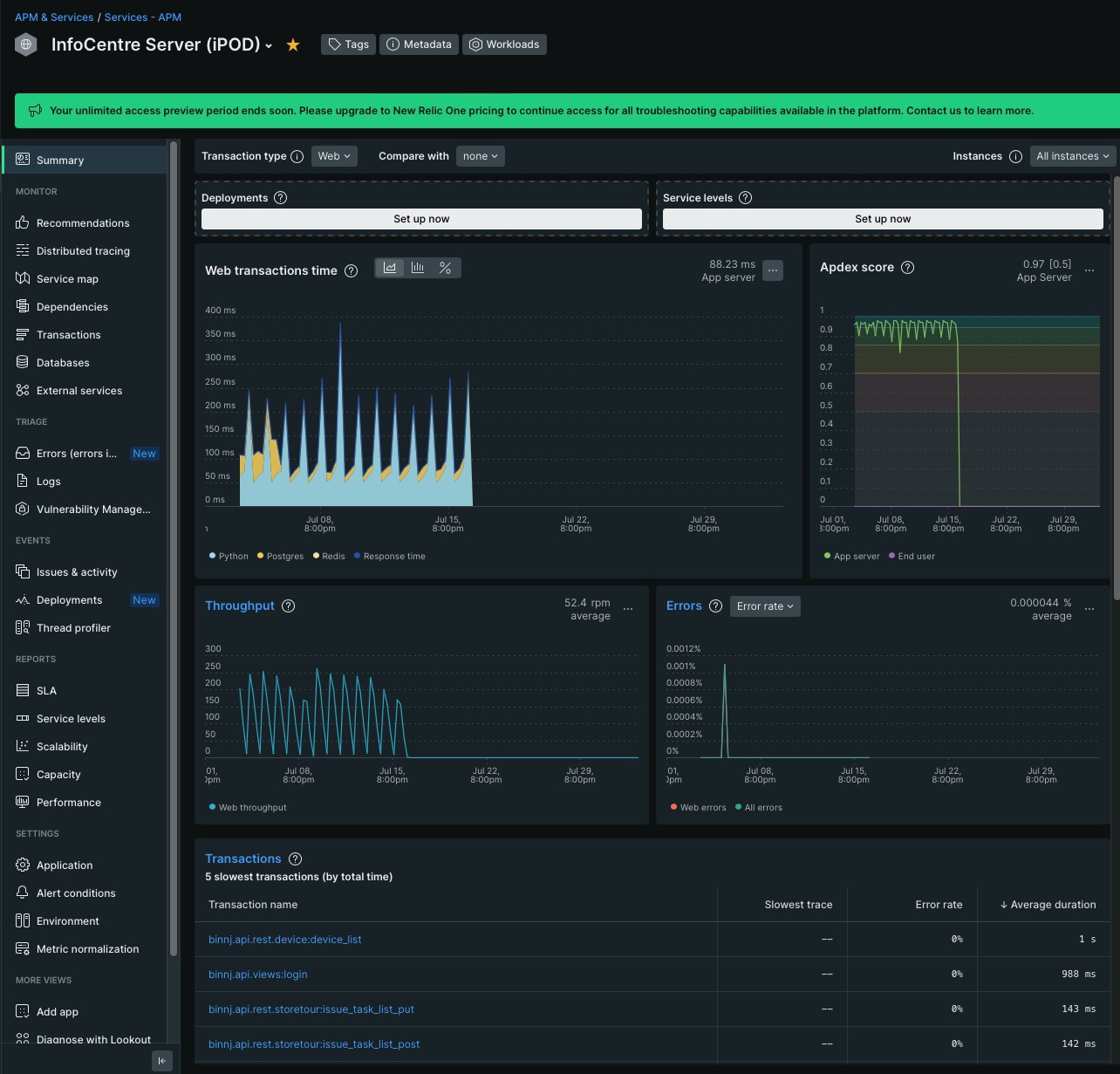Open Distributed tracing in the sidebar
Image resolution: width=1120 pixels, height=1074 pixels.
[x=85, y=250]
